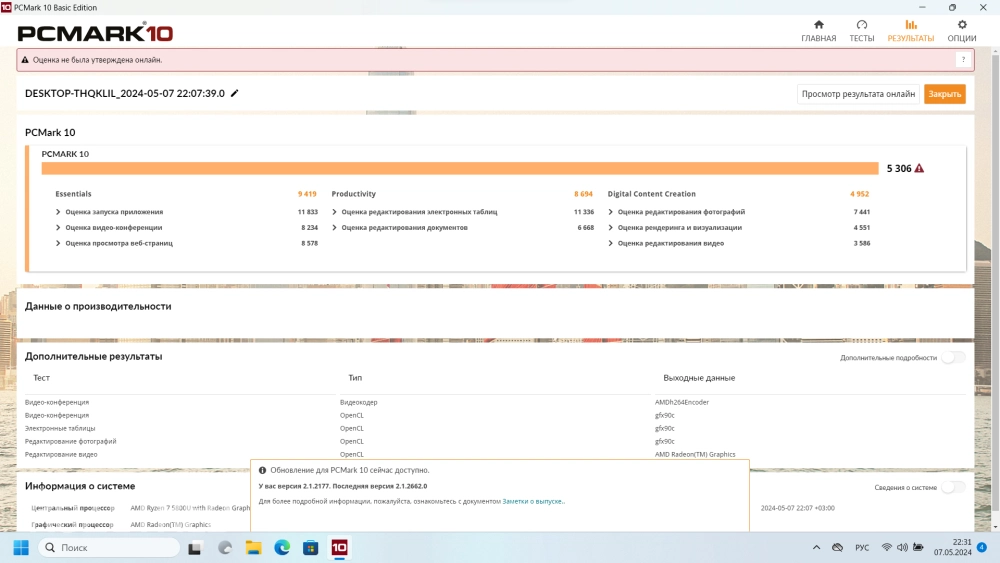Expand Оценка редактирования фотографий row
The width and height of the screenshot is (1000, 563).
610,212
